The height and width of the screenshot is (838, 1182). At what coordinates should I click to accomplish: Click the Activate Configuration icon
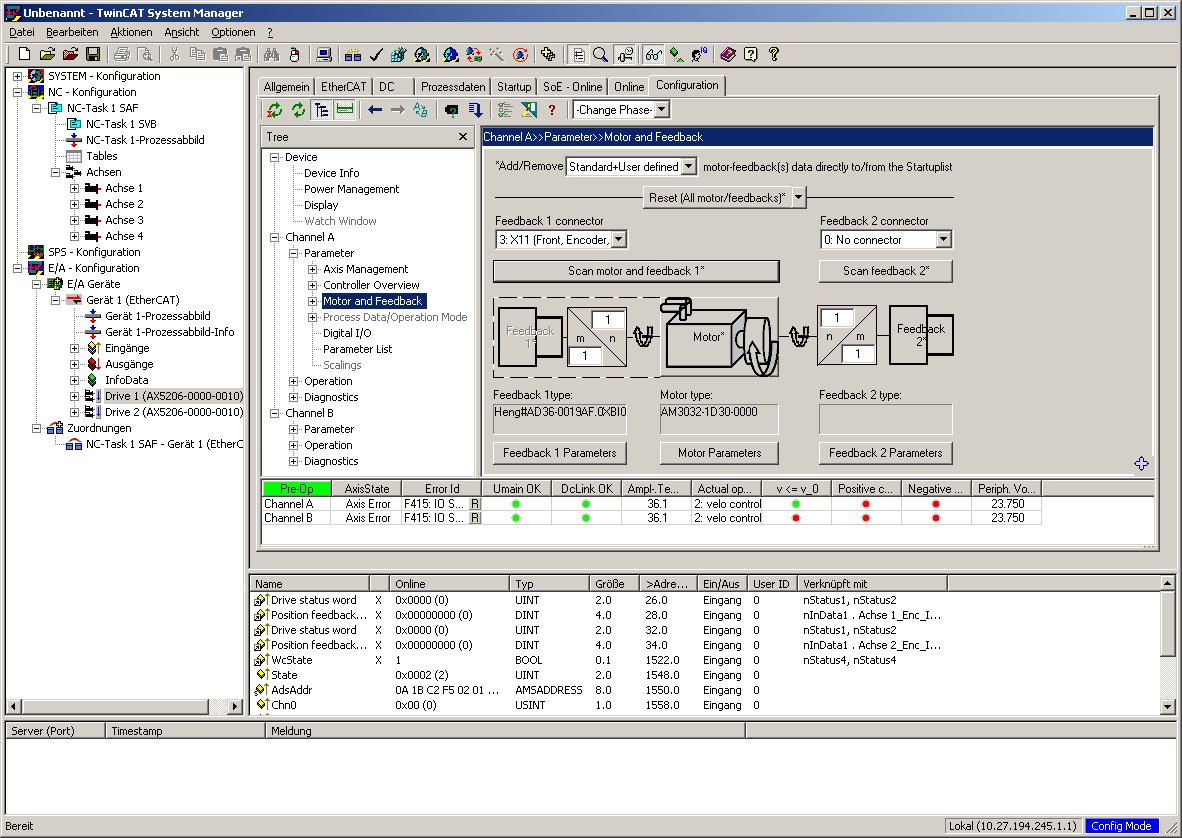coord(399,54)
